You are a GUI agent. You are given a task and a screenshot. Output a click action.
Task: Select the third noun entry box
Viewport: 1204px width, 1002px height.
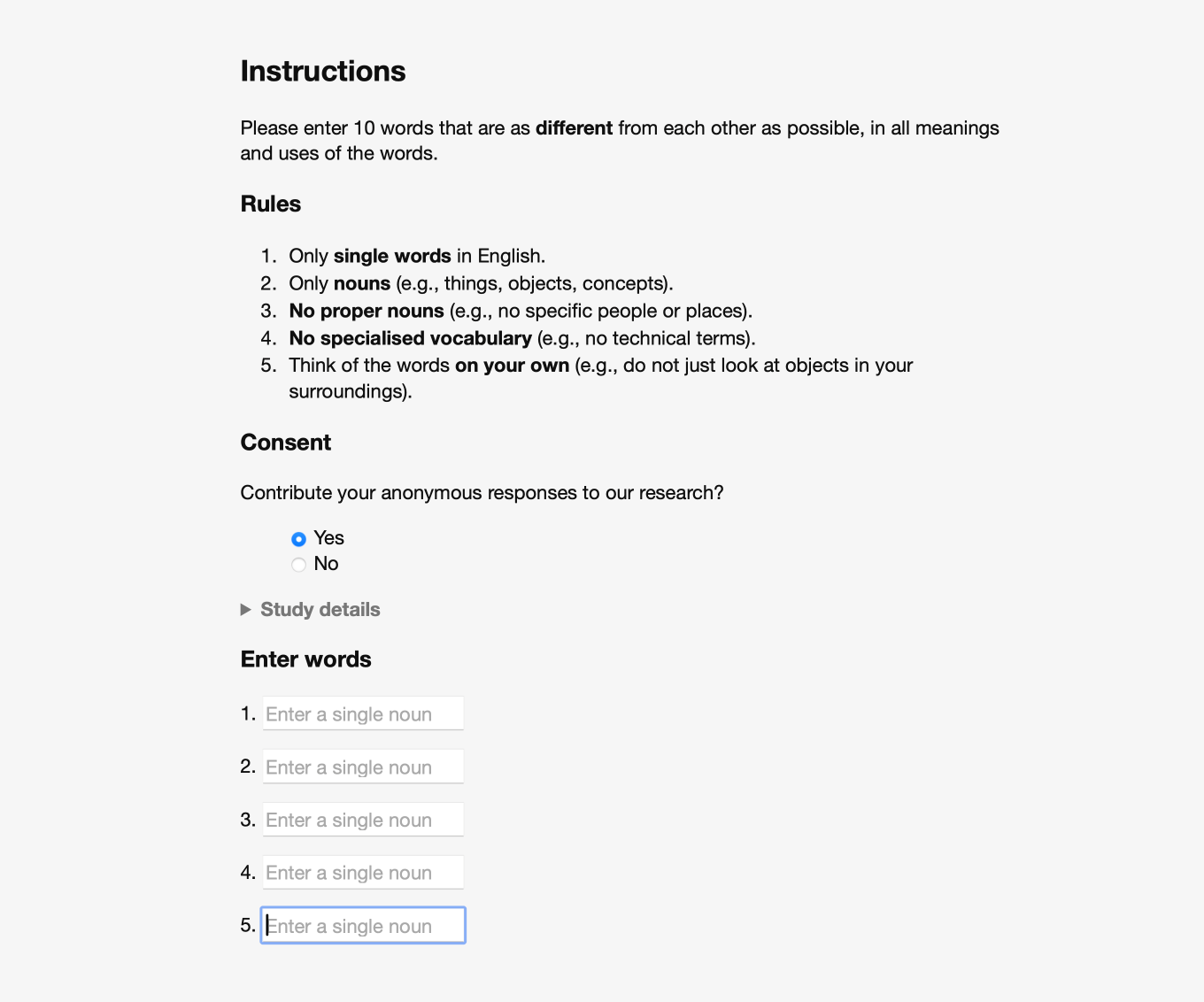(x=363, y=820)
